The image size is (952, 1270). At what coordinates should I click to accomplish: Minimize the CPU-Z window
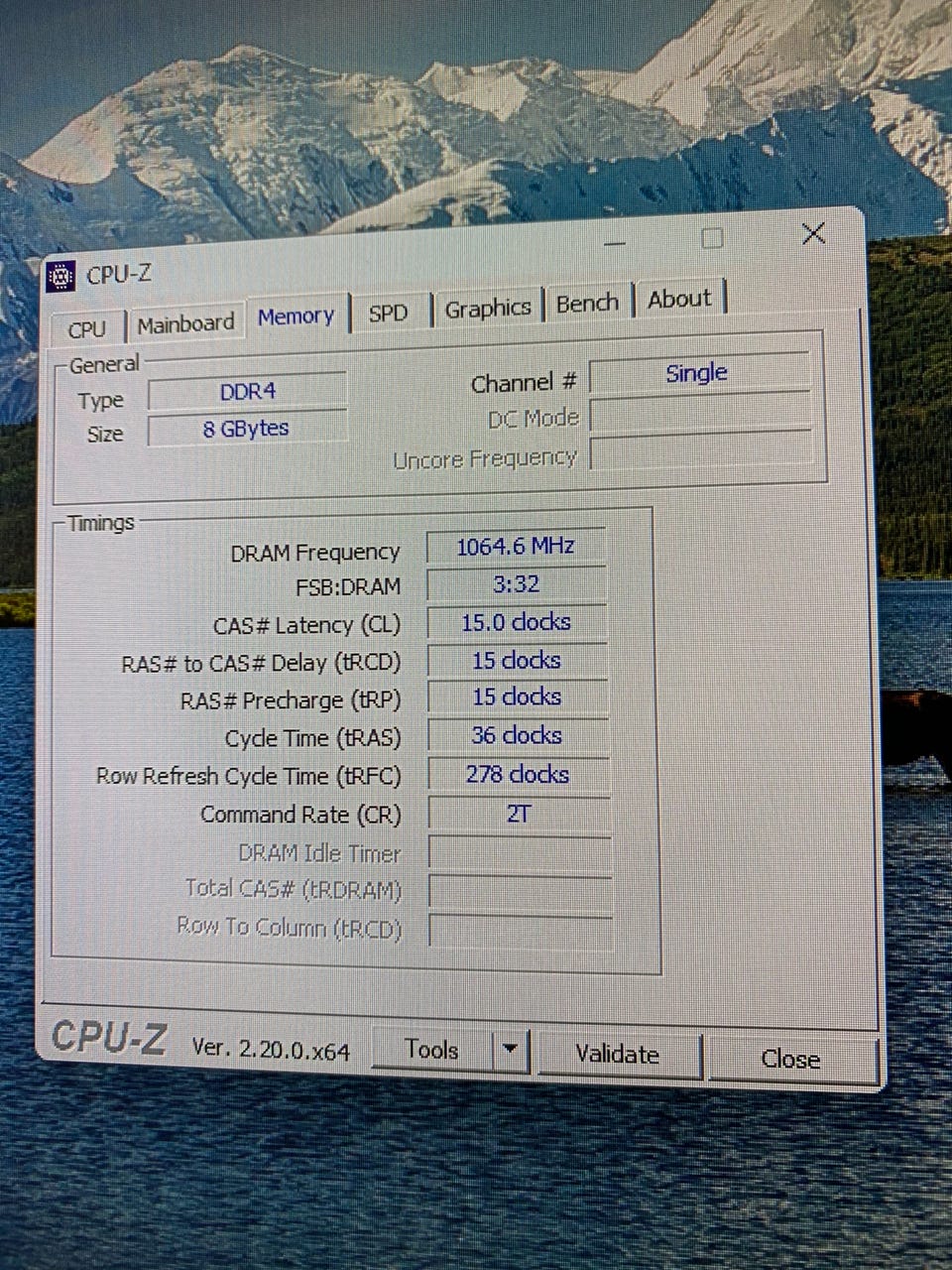point(617,243)
